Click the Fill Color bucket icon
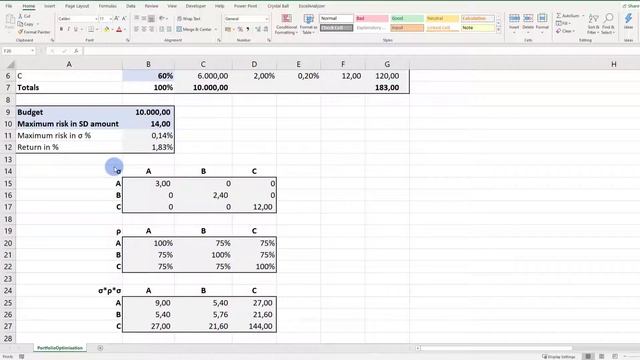 [107, 29]
